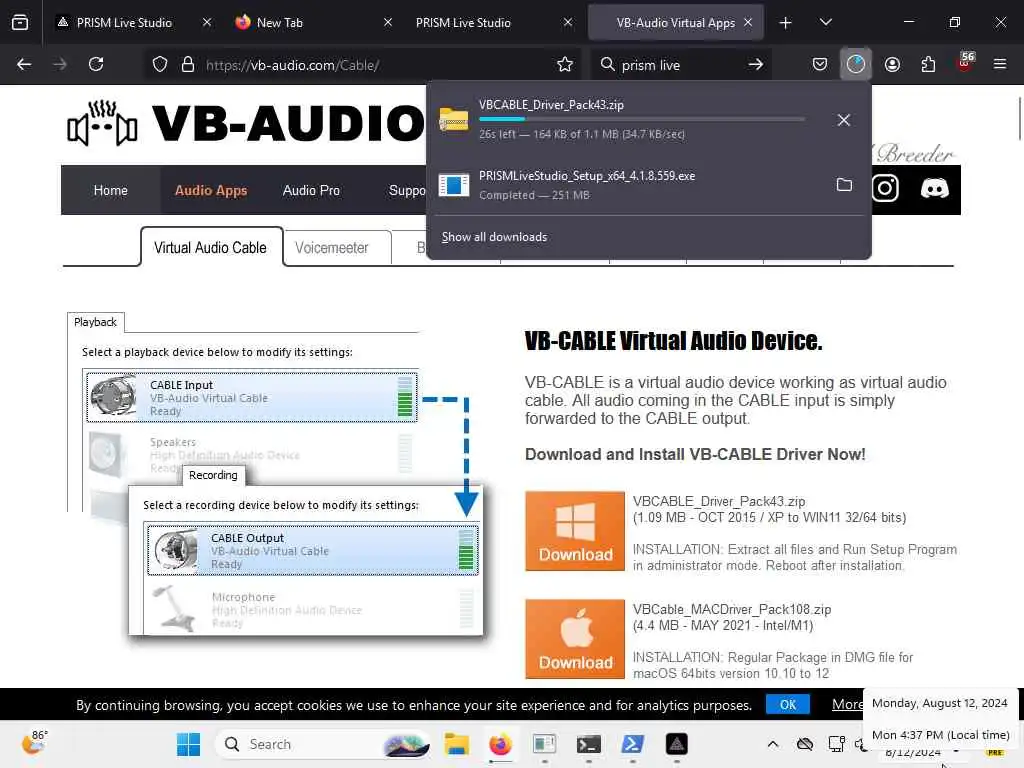Show PRISMLiveStudio setup file in folder
The image size is (1024, 768).
click(x=844, y=185)
